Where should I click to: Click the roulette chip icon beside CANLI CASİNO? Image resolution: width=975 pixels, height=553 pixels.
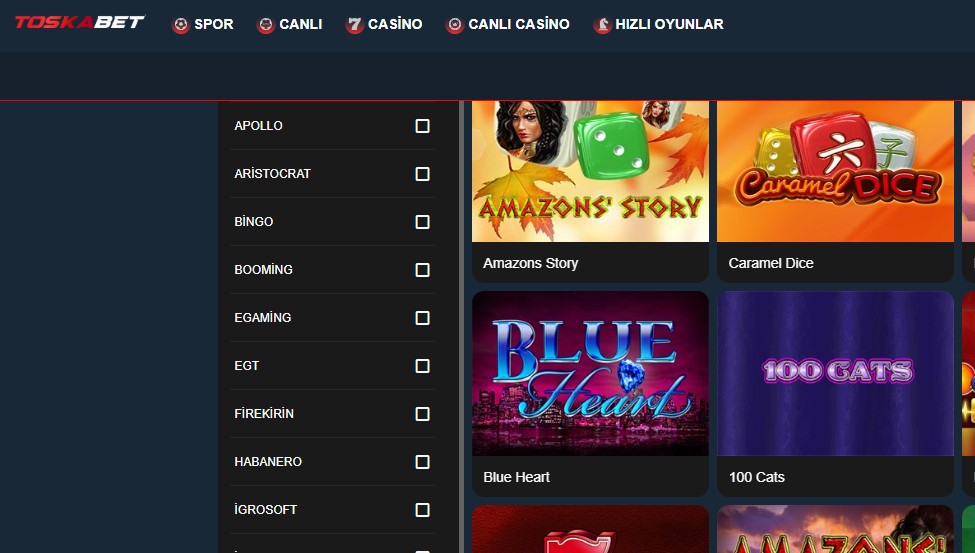coord(455,25)
